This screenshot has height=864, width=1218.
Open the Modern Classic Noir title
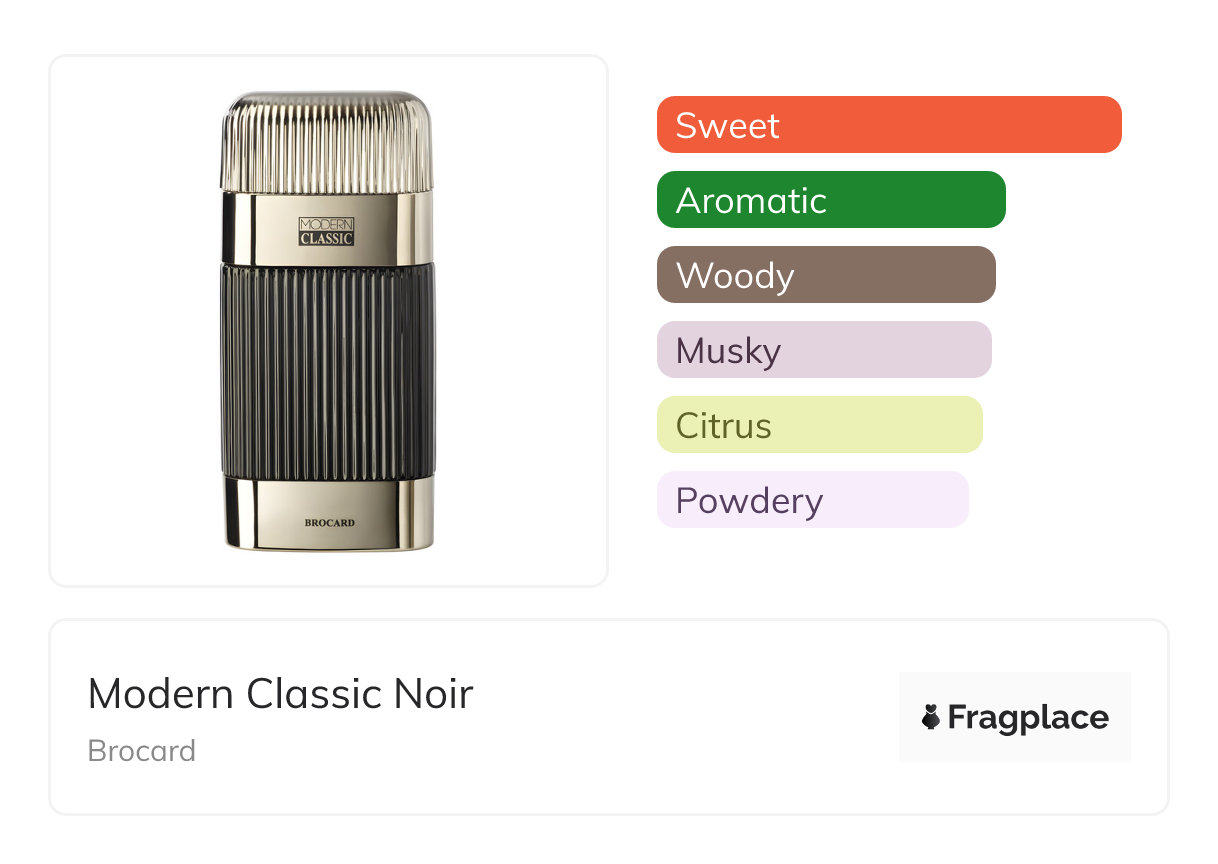[280, 693]
